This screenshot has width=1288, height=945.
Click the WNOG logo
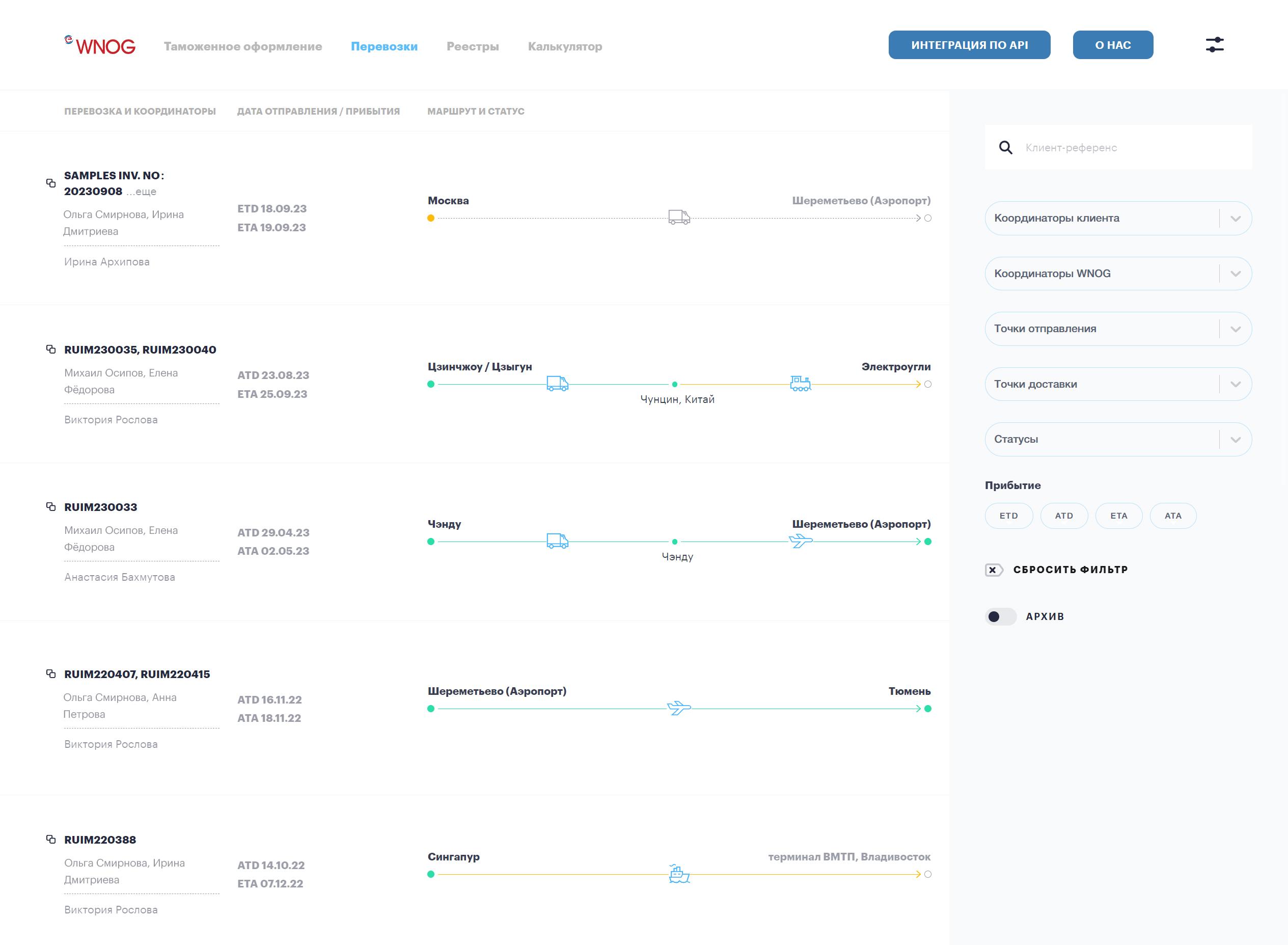(x=100, y=46)
